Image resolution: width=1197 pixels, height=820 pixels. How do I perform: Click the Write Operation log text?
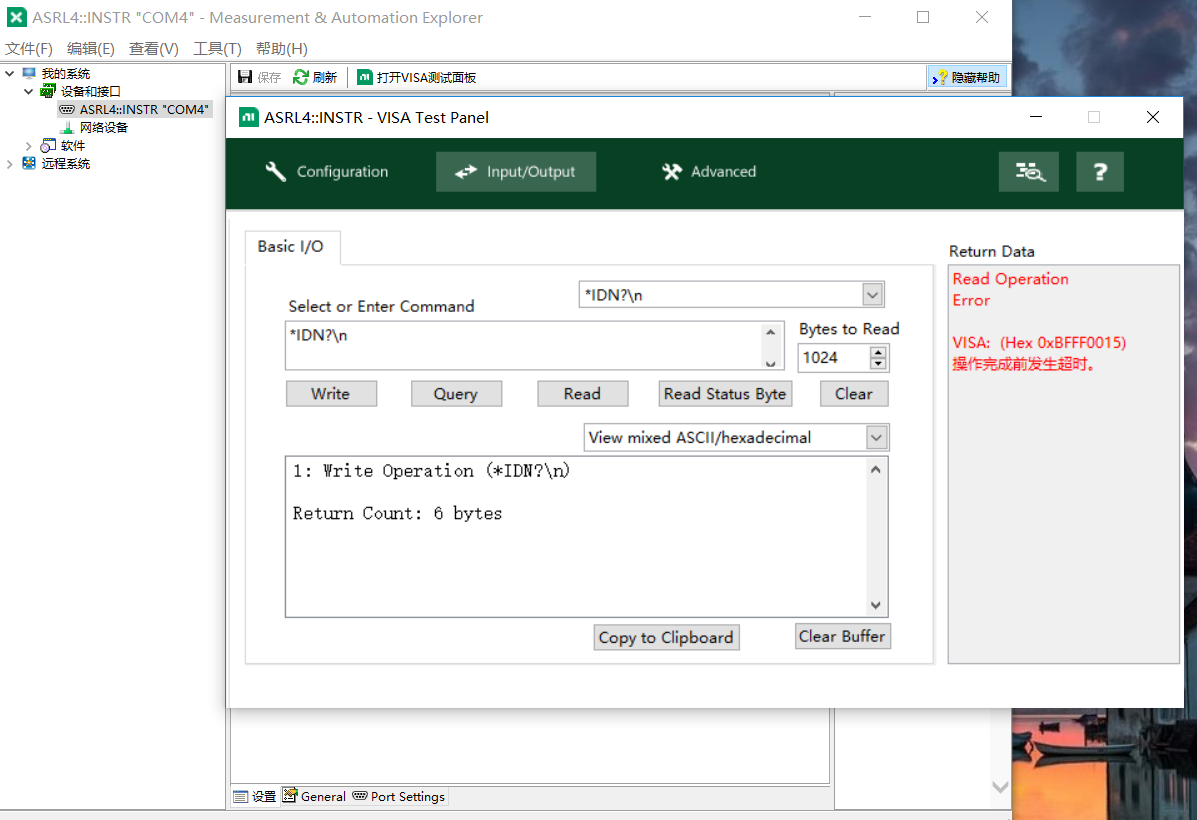[x=431, y=471]
